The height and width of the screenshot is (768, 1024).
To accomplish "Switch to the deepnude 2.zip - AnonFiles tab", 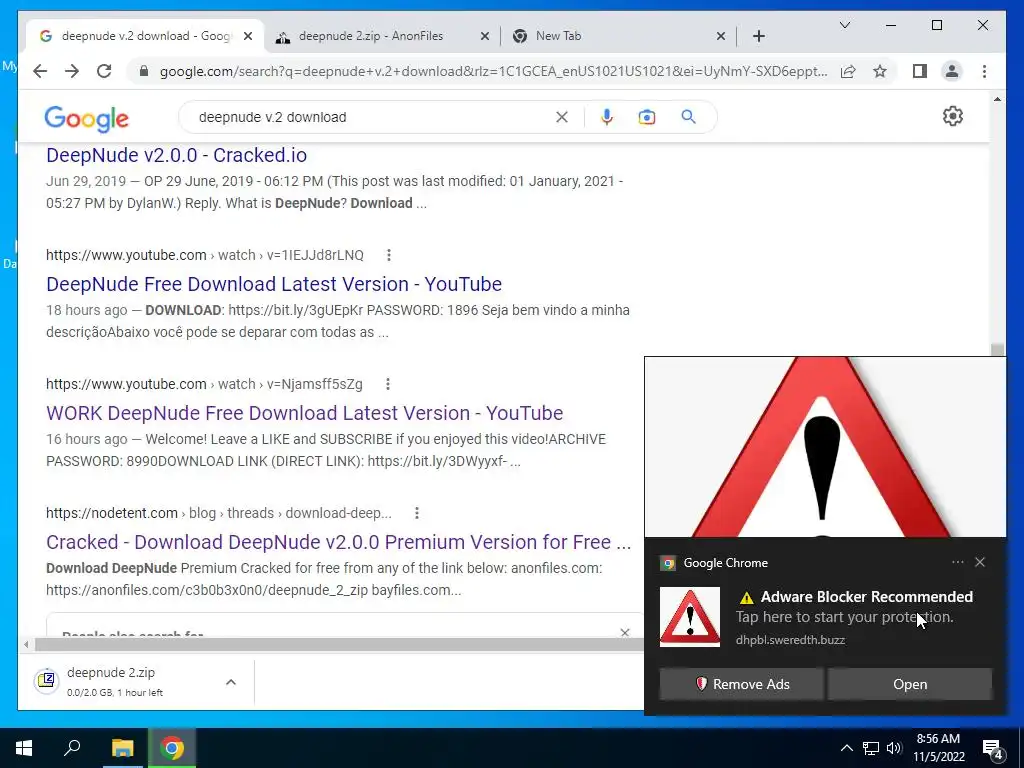I will pos(372,36).
